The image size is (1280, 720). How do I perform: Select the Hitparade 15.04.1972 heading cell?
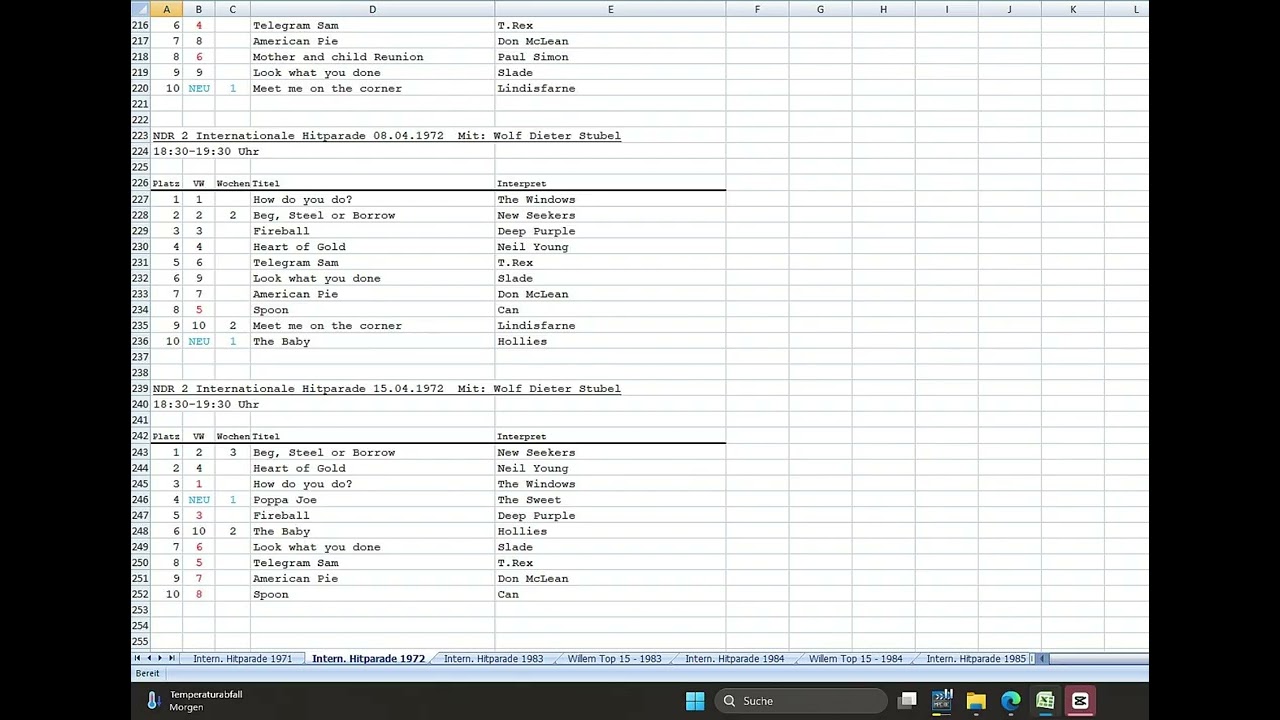[387, 389]
